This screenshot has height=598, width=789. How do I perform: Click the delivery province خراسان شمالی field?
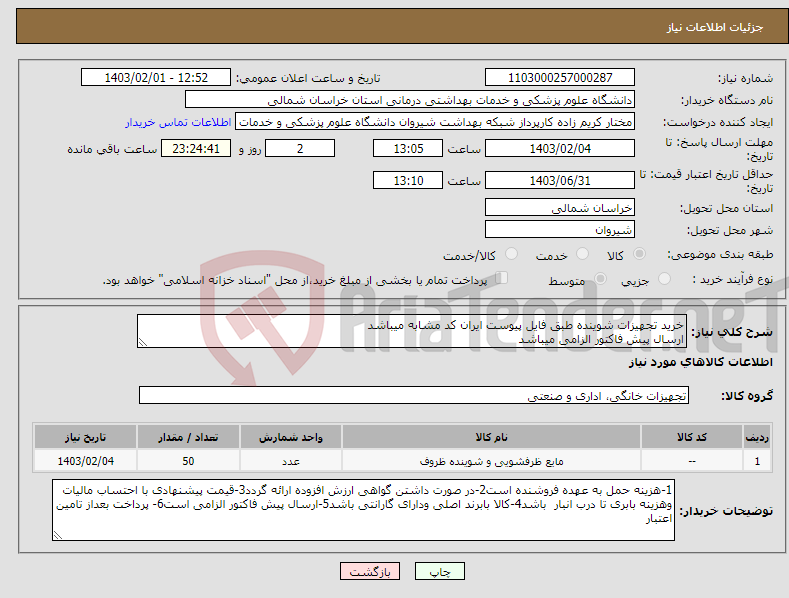click(x=560, y=207)
